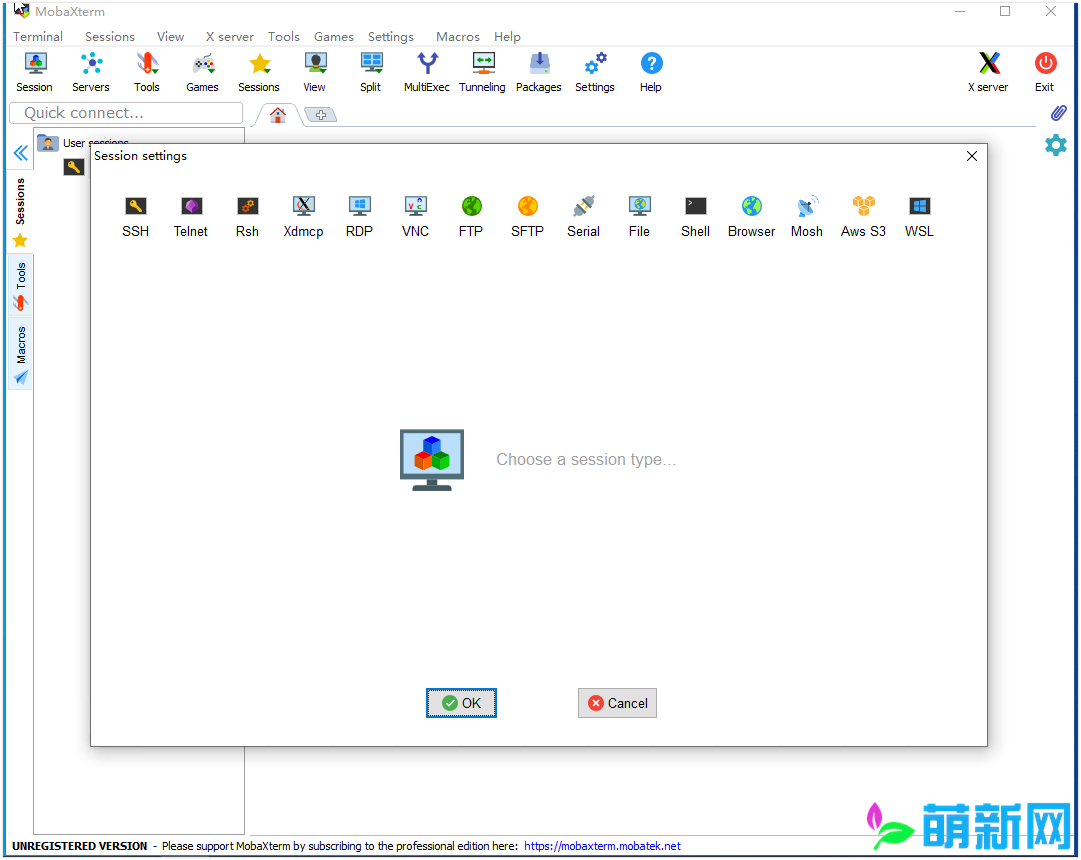The height and width of the screenshot is (860, 1081).
Task: Select Aws S3 session type
Action: point(863,217)
